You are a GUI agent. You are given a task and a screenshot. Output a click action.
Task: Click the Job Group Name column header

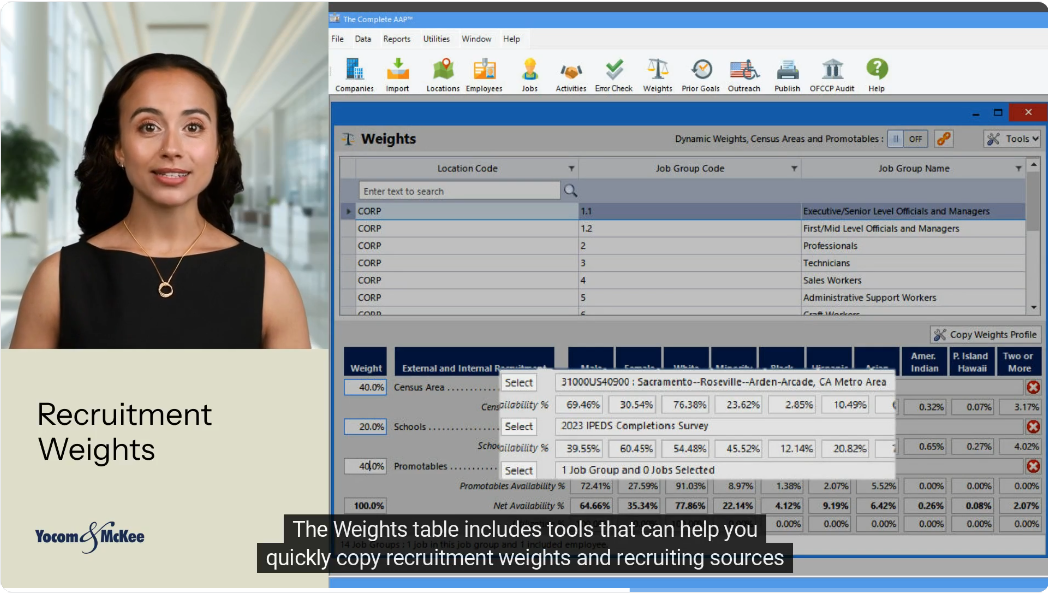[x=913, y=169]
